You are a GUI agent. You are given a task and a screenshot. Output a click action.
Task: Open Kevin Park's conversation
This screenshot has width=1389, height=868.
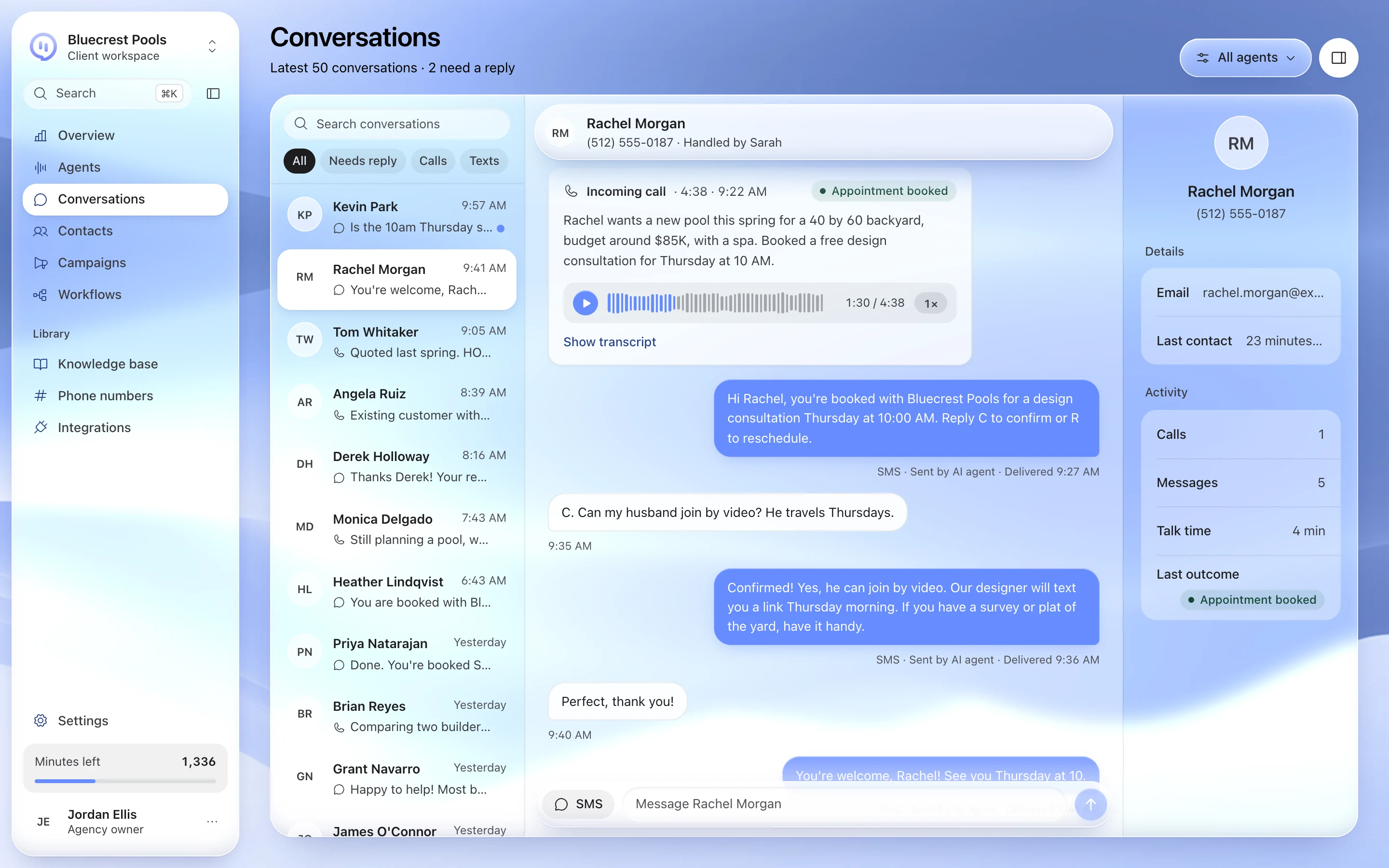click(x=396, y=217)
